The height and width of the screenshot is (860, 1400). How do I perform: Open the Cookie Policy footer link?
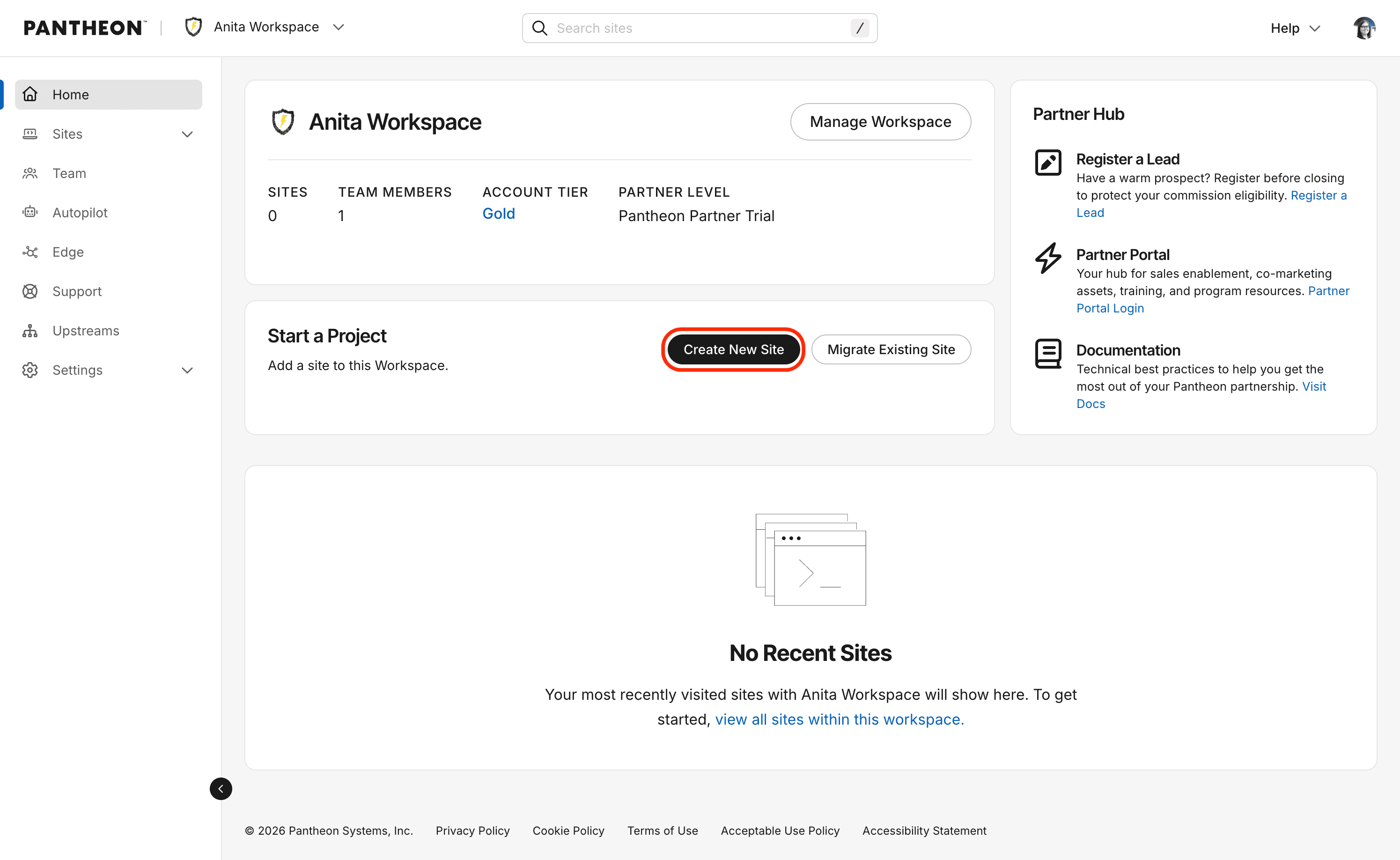[x=568, y=830]
